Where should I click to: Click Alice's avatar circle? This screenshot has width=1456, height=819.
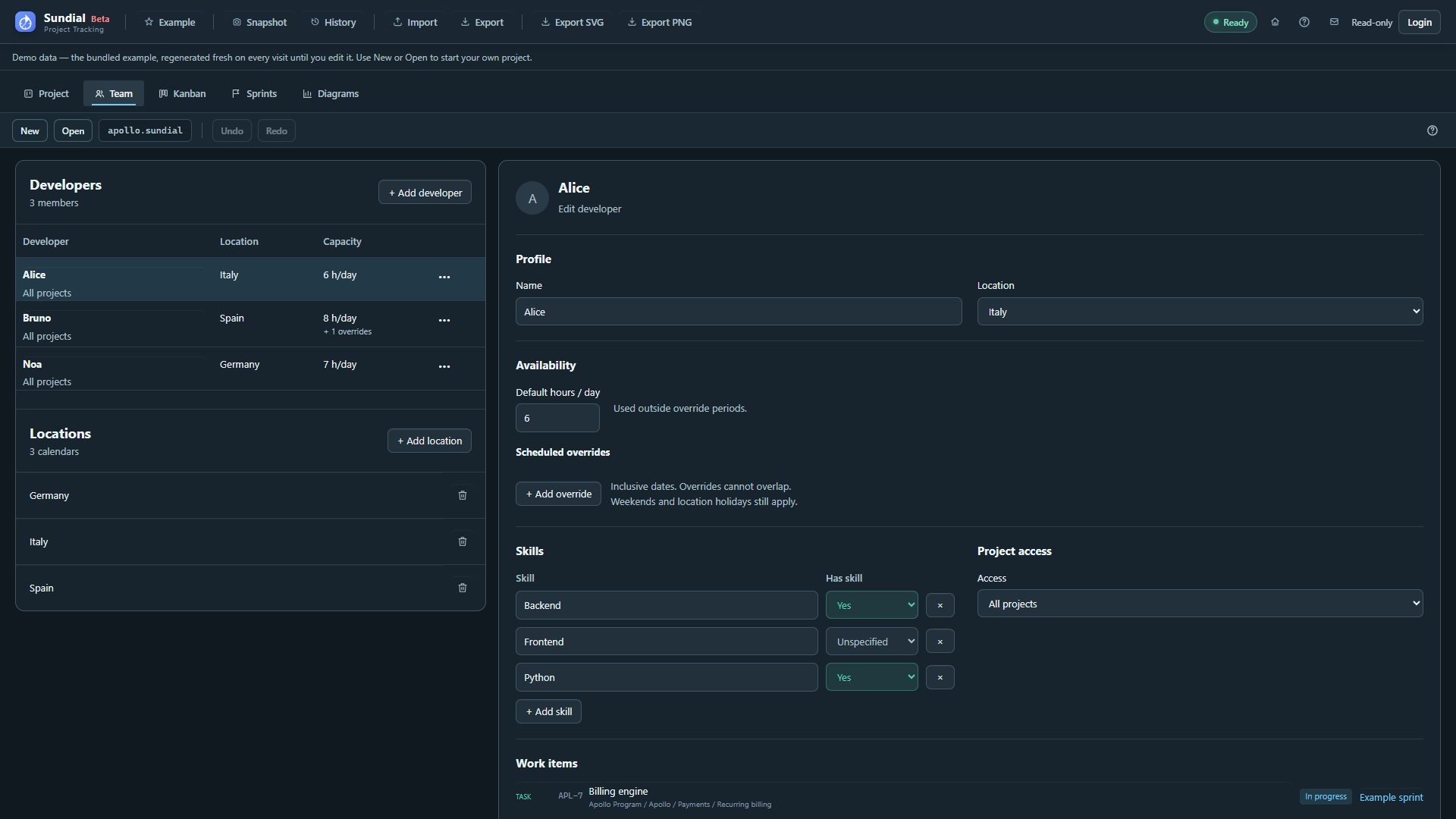click(532, 198)
